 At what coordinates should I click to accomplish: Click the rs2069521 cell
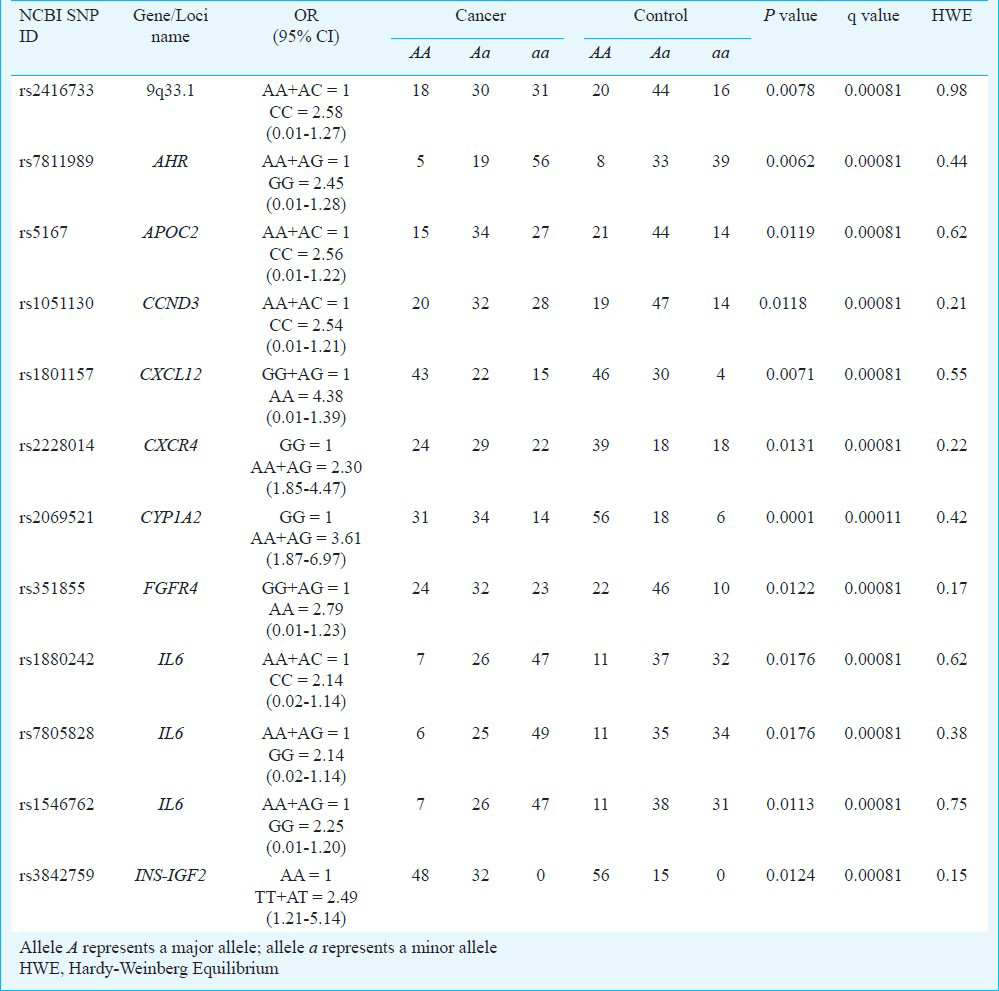click(x=56, y=517)
